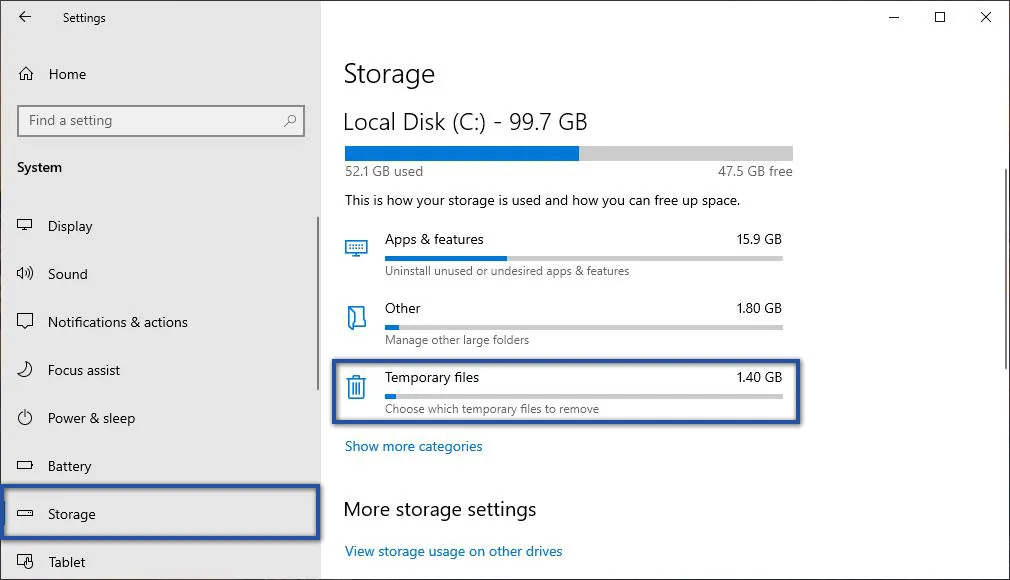Click the Apps & features keyboard icon
Screen dimensions: 1010x580
pyautogui.click(x=356, y=247)
